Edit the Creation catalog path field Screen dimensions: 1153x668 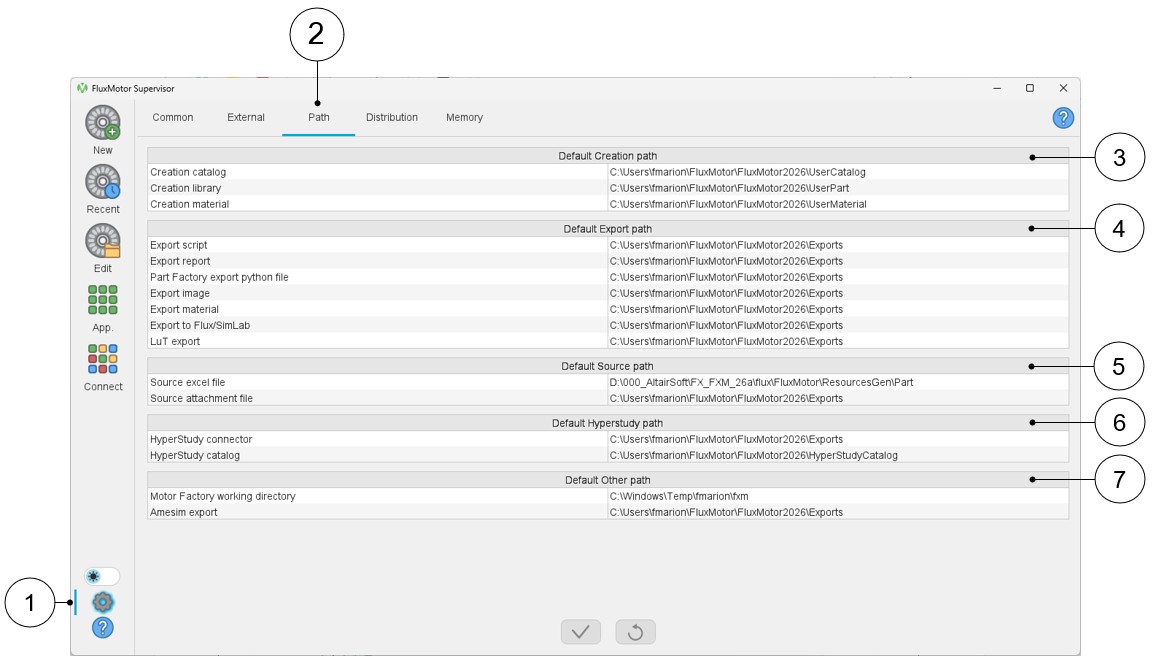click(838, 172)
